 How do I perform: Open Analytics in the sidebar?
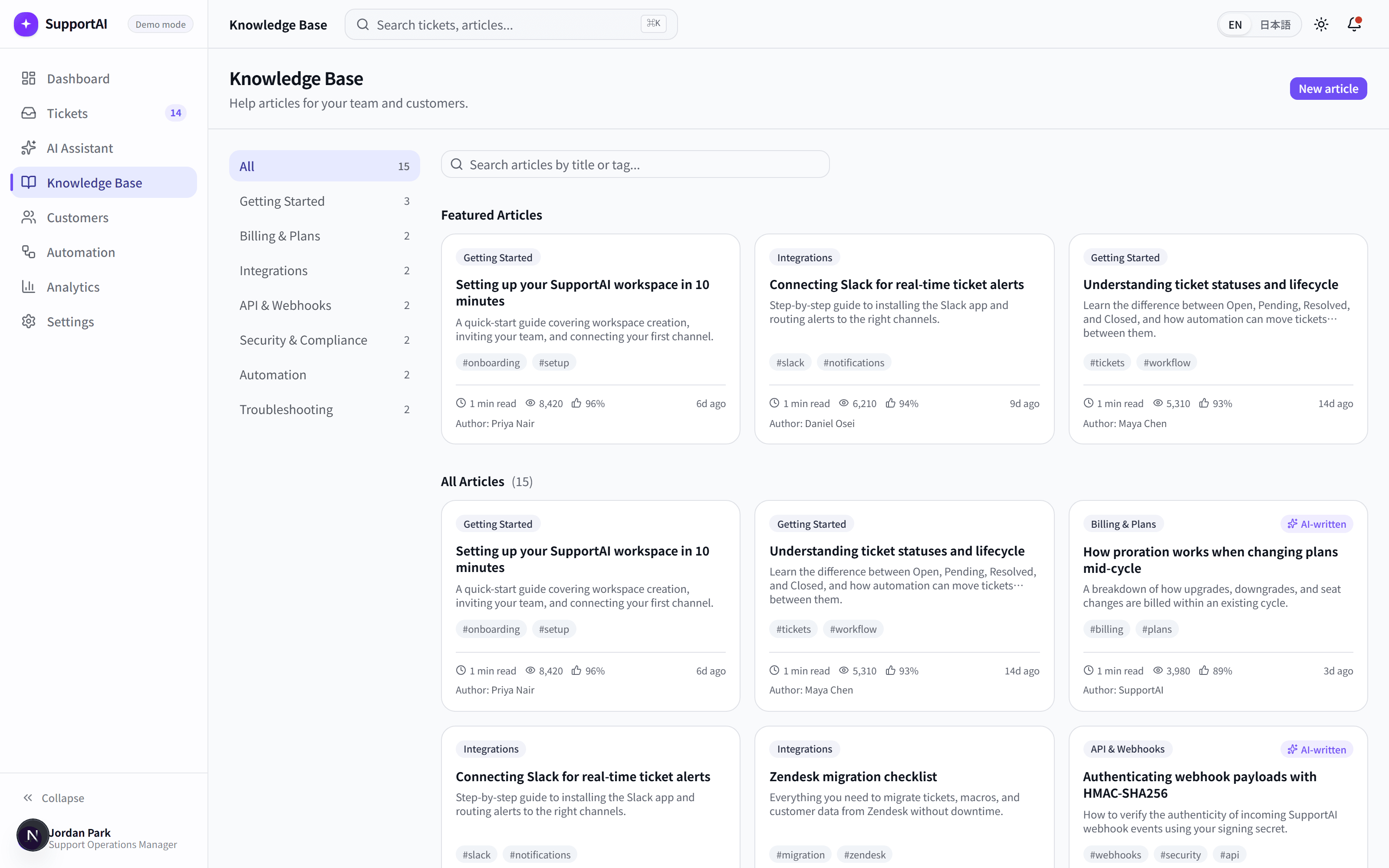click(x=104, y=286)
